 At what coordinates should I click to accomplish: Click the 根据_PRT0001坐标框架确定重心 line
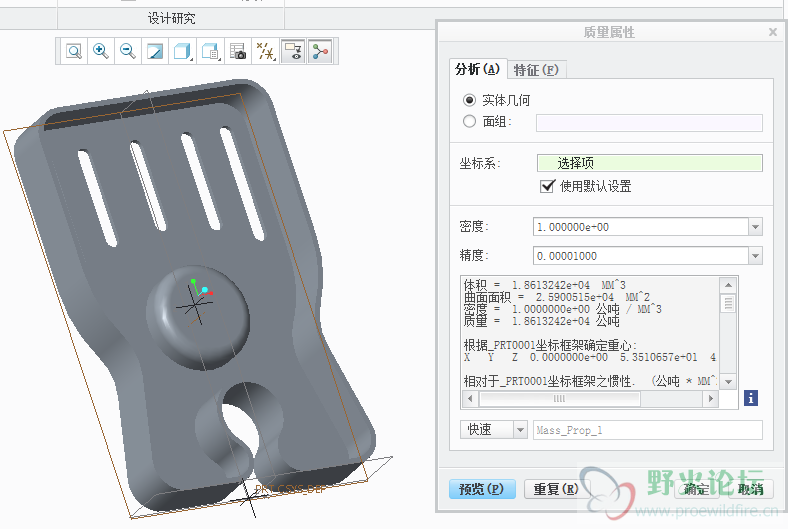pyautogui.click(x=550, y=345)
